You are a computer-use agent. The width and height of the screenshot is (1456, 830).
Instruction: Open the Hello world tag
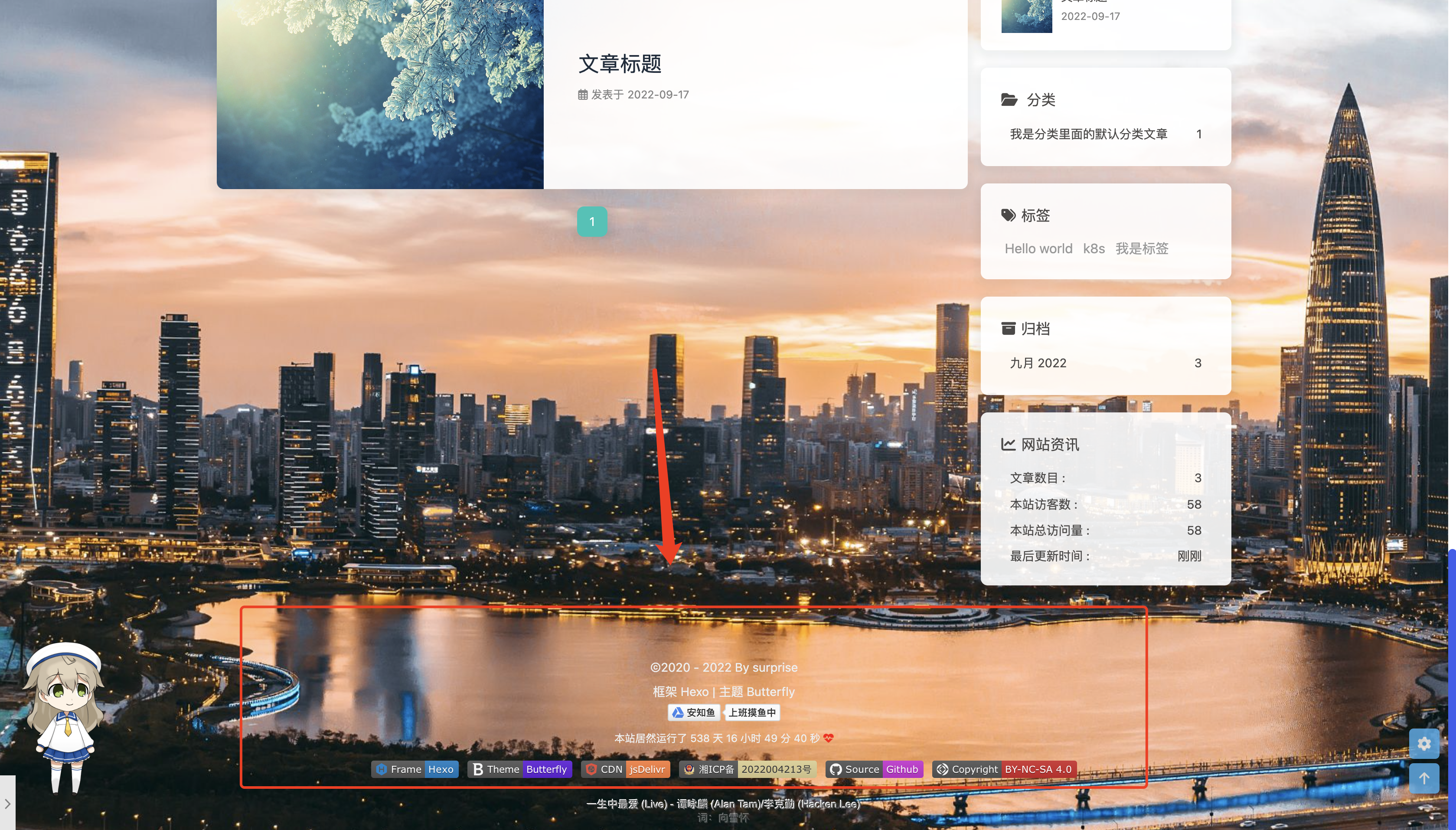tap(1038, 248)
